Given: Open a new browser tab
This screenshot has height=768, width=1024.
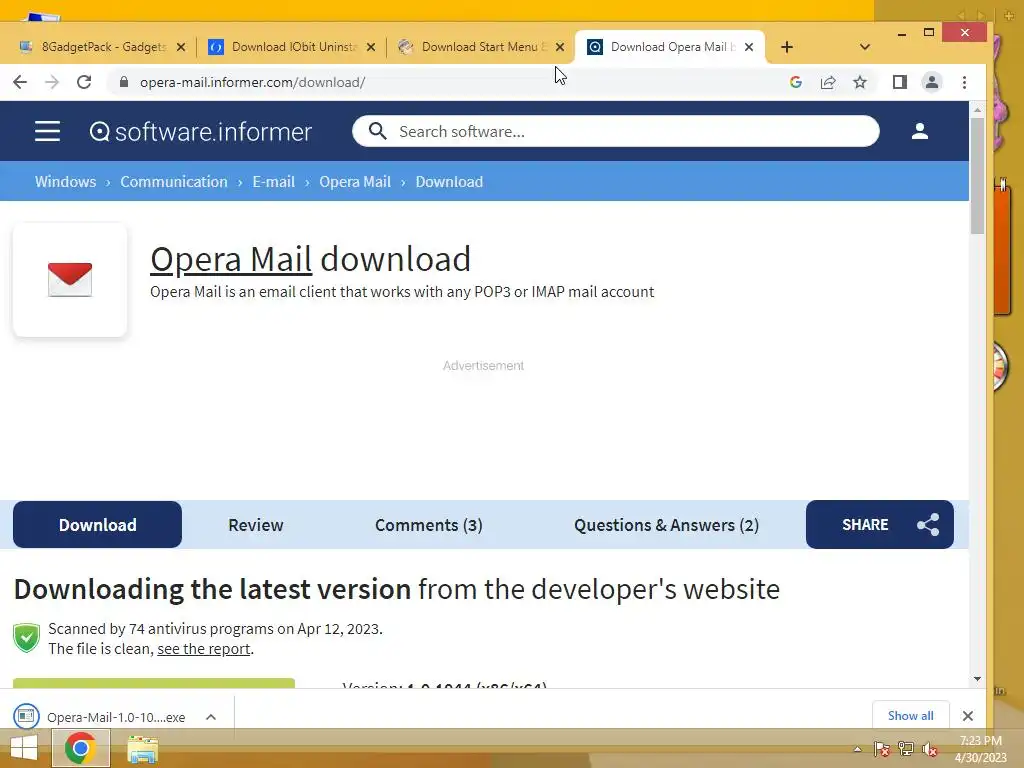Looking at the screenshot, I should (787, 47).
